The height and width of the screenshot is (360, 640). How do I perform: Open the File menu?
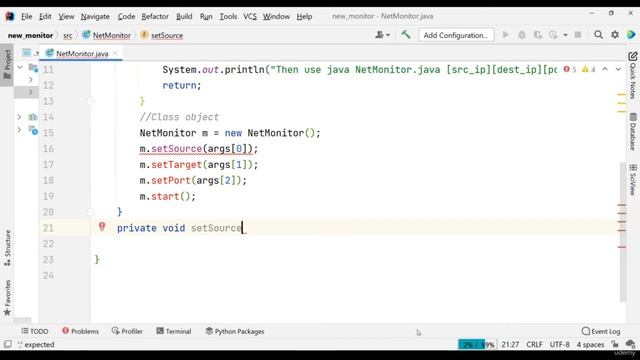tap(27, 16)
